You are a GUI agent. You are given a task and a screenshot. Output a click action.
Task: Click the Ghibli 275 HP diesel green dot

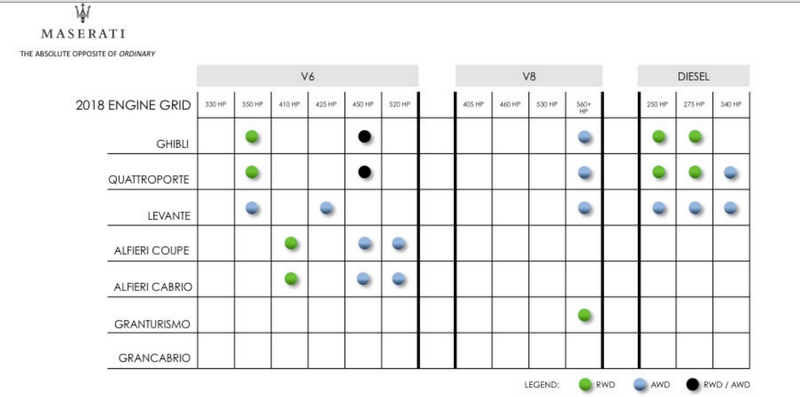click(x=695, y=136)
